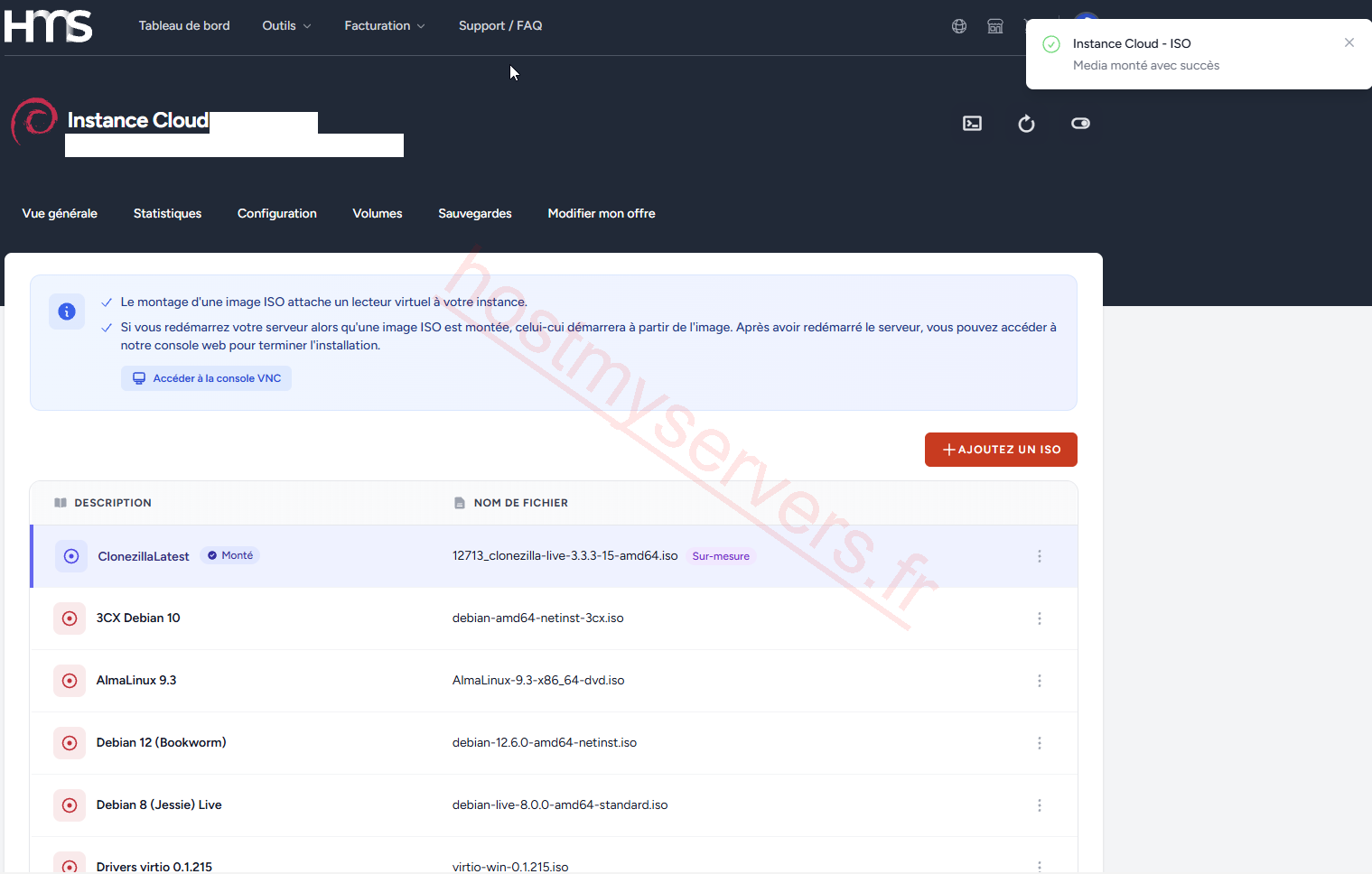Open actions menu for 3CX Debian 10

click(1040, 618)
